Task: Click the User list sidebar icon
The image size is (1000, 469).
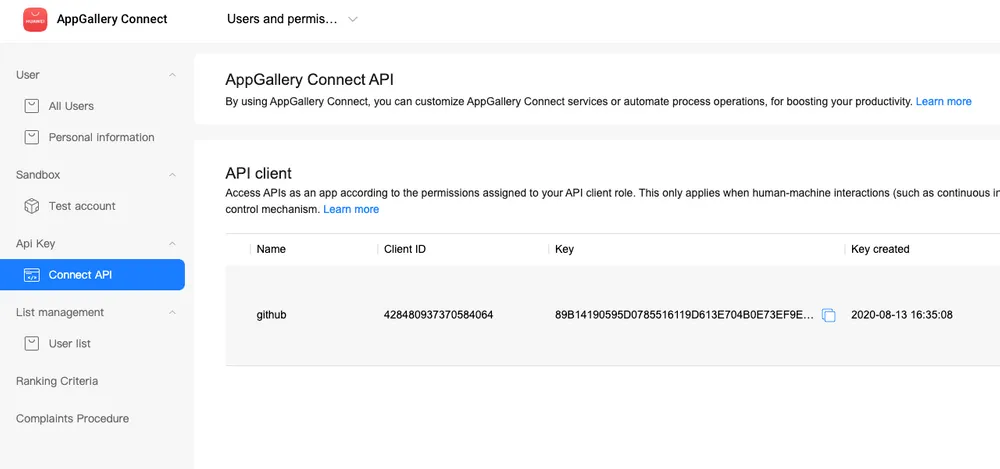Action: click(31, 344)
